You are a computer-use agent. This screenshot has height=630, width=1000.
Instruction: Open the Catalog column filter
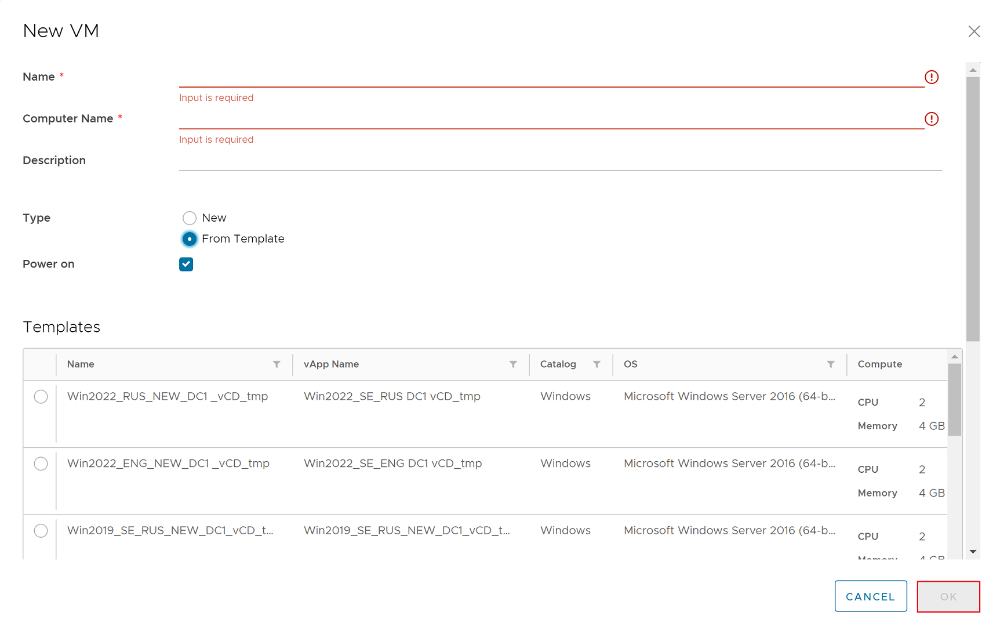[596, 364]
